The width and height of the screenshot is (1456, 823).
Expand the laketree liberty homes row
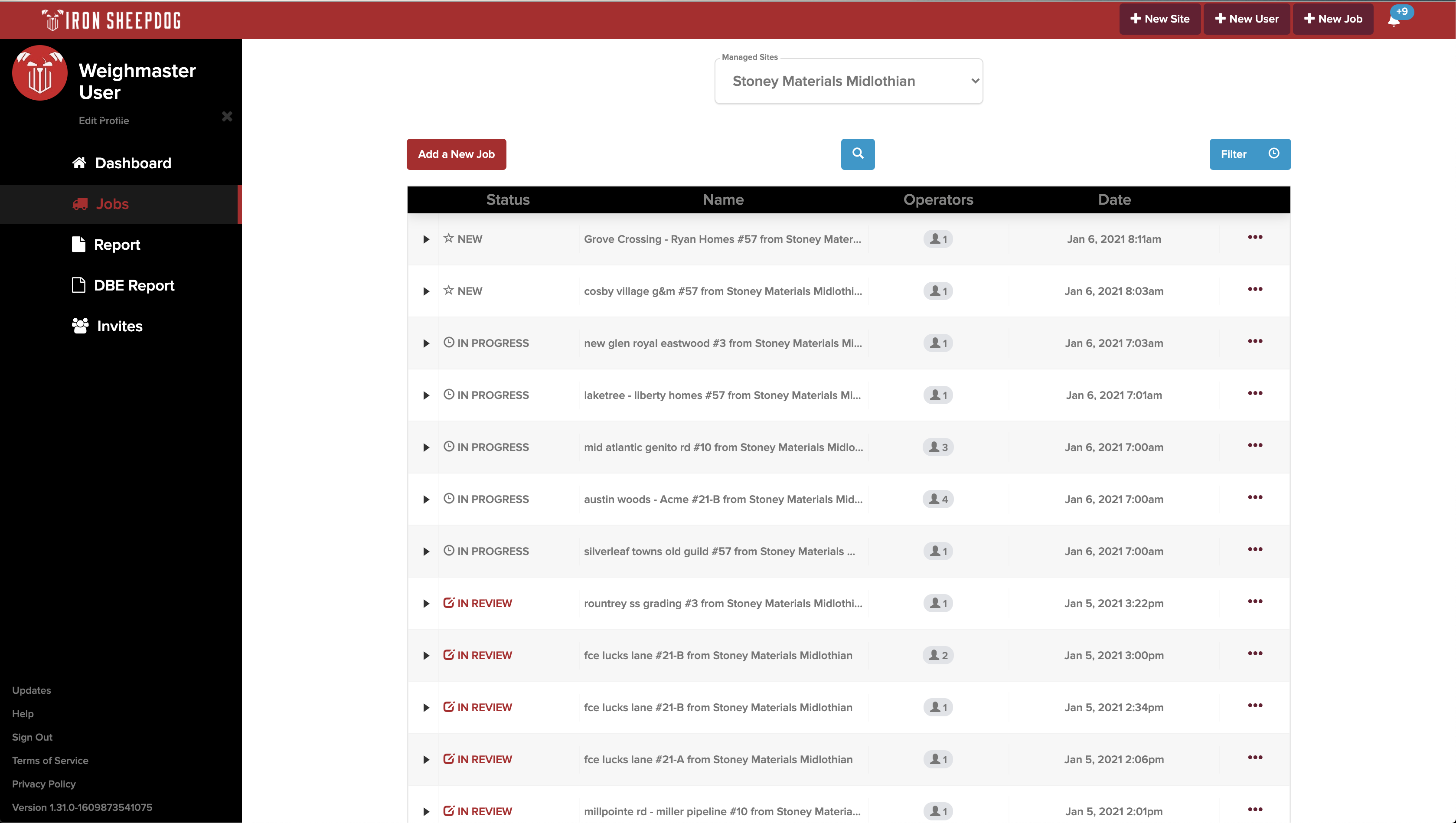(x=426, y=395)
